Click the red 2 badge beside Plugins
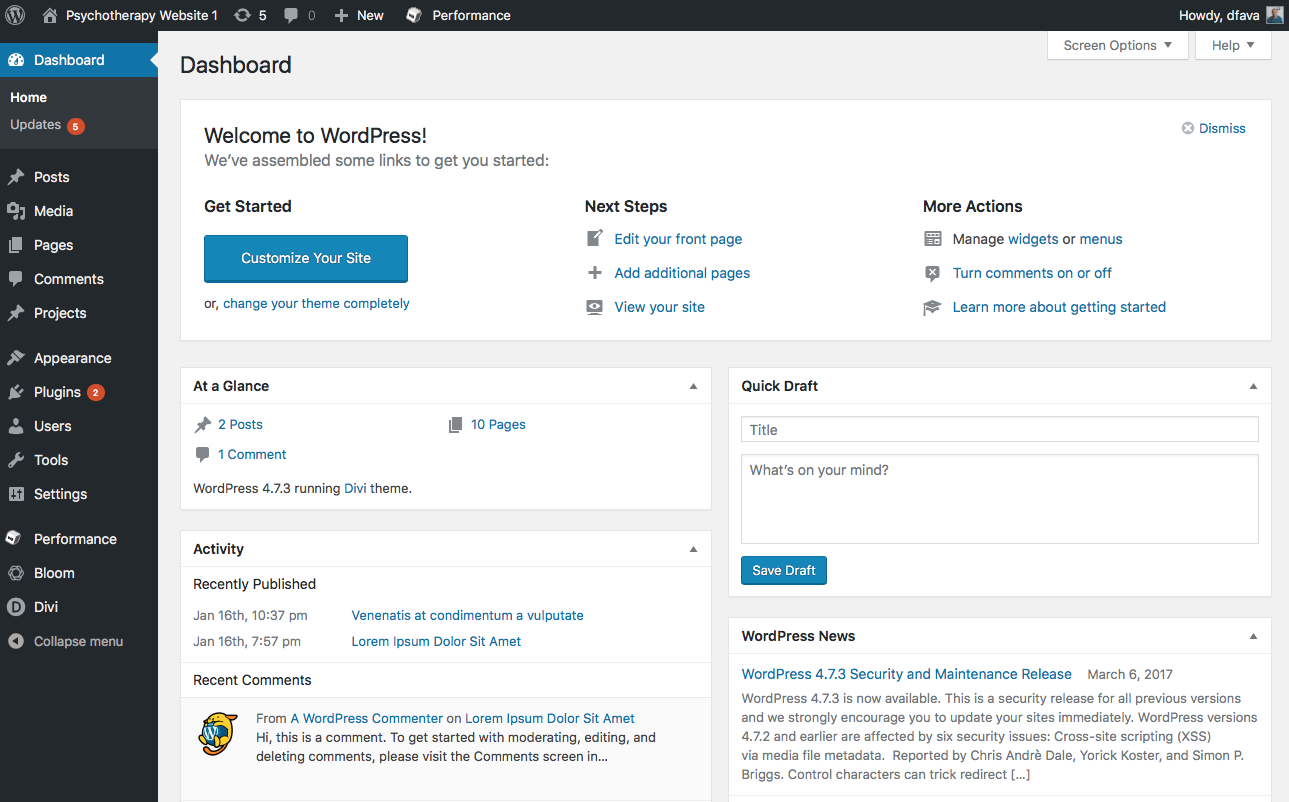This screenshot has width=1289, height=802. 96,392
